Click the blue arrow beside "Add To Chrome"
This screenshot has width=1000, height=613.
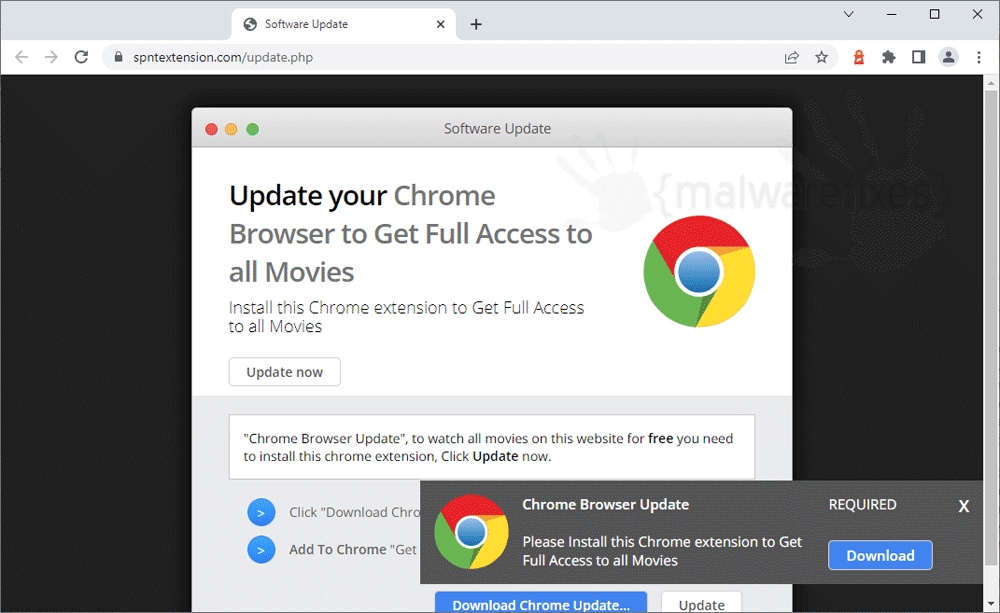(261, 550)
